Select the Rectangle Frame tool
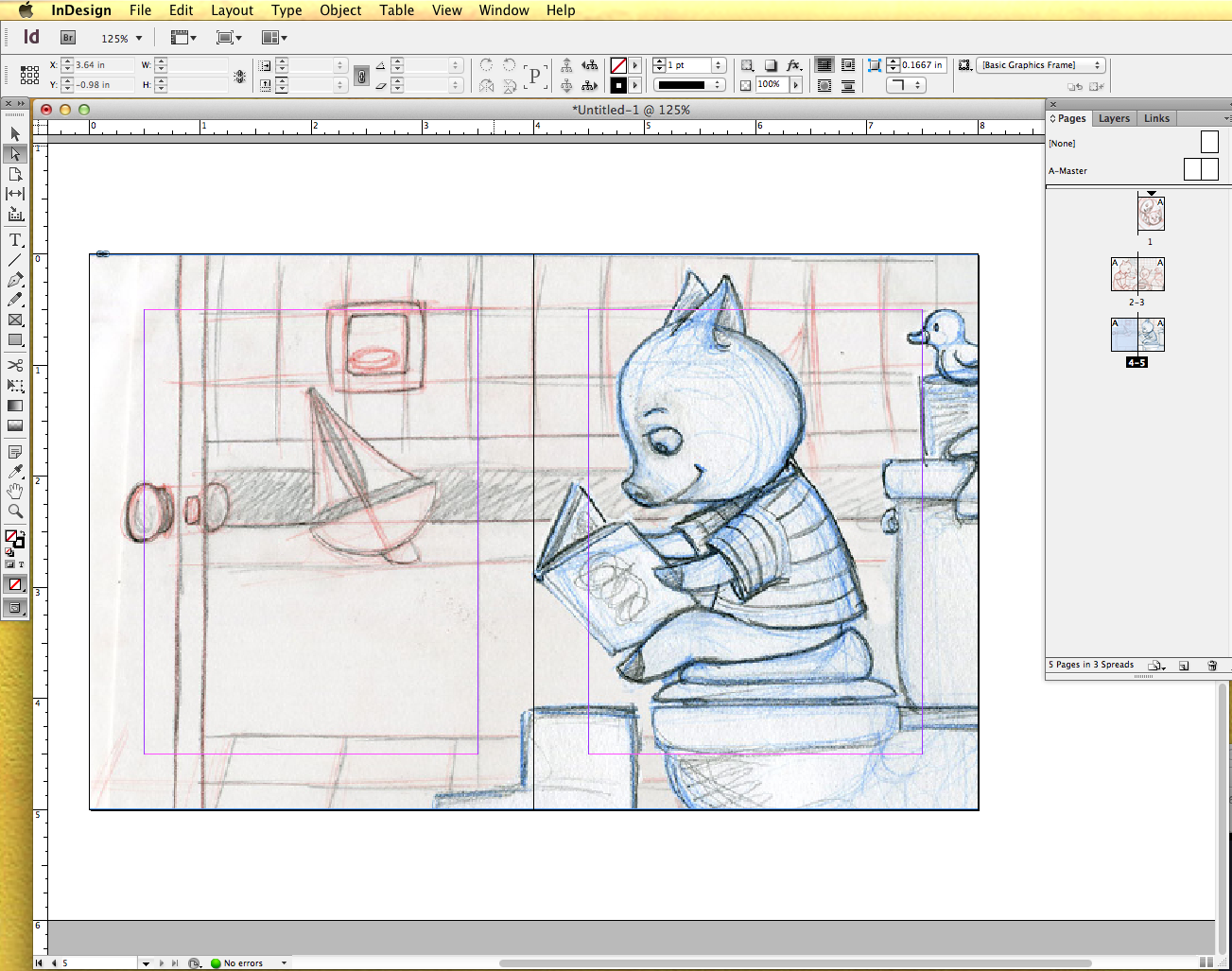Screen dimensions: 1232x971 click(15, 320)
